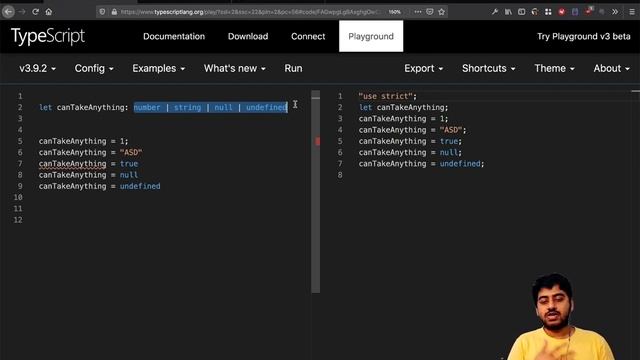This screenshot has height=360, width=640.
Task: Click the site security padlock icon
Action: click(x=114, y=12)
